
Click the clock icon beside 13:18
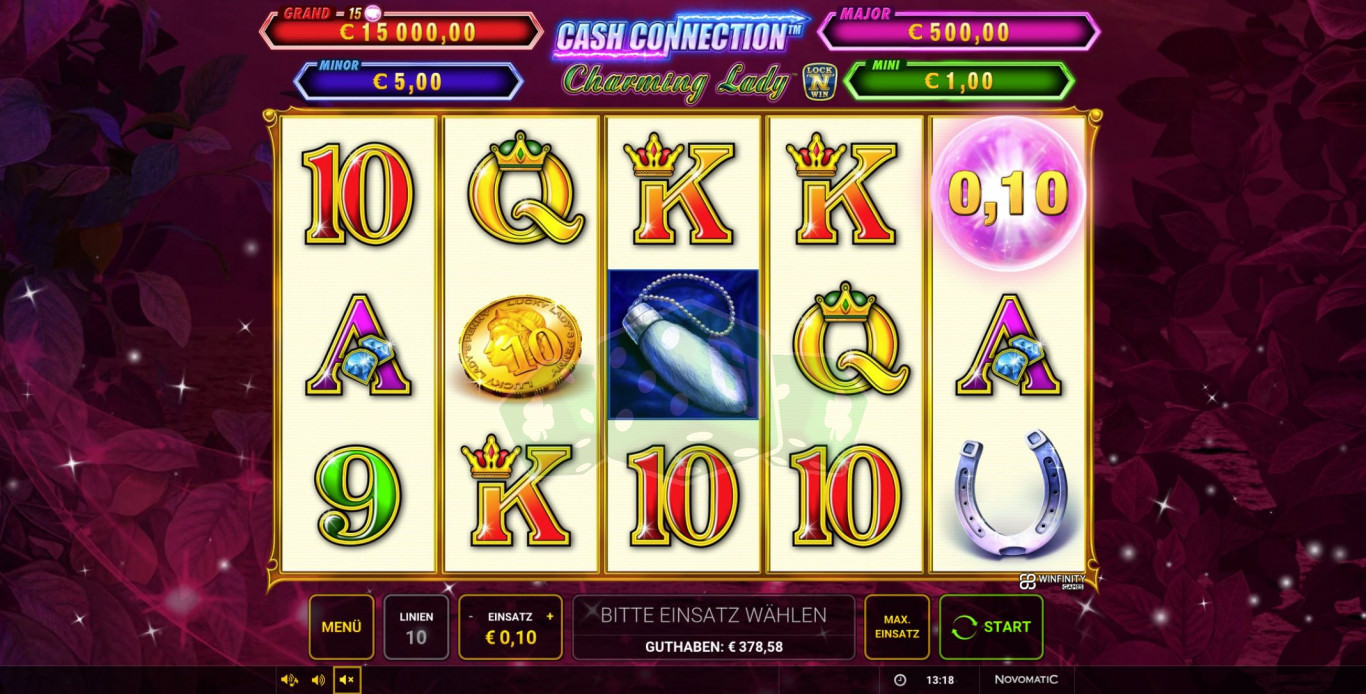click(x=899, y=680)
